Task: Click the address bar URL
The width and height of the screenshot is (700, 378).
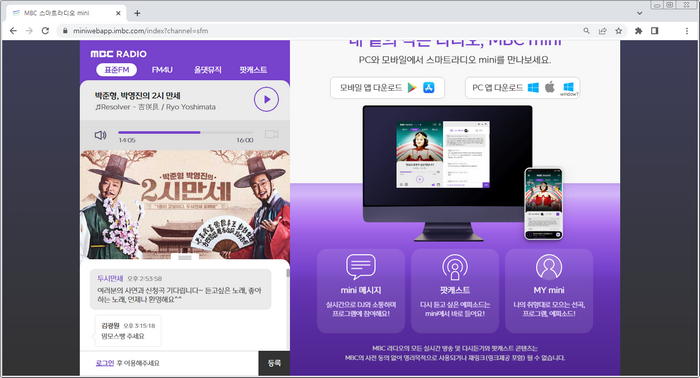Action: [140, 31]
